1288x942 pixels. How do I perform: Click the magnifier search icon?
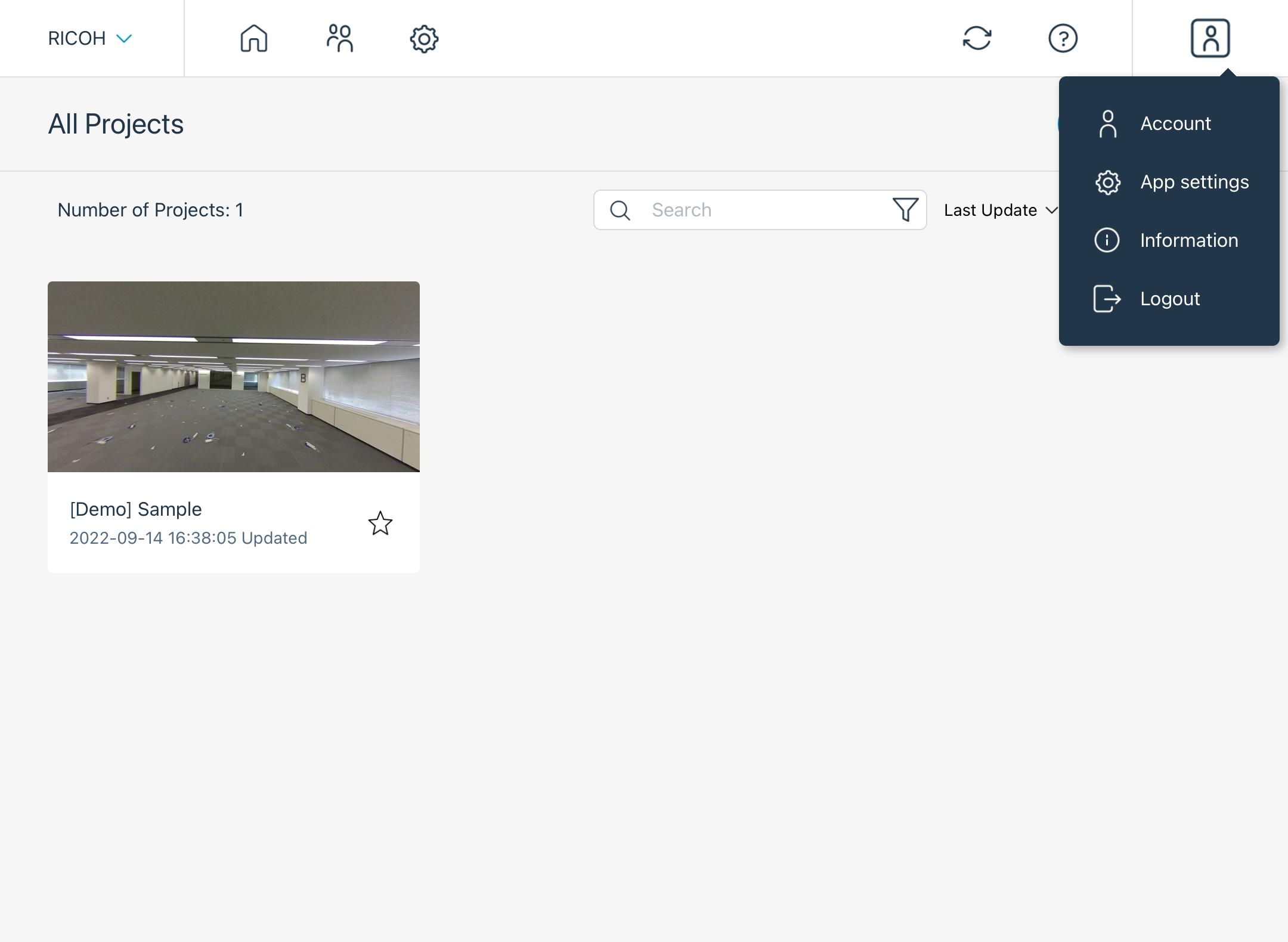coord(620,210)
